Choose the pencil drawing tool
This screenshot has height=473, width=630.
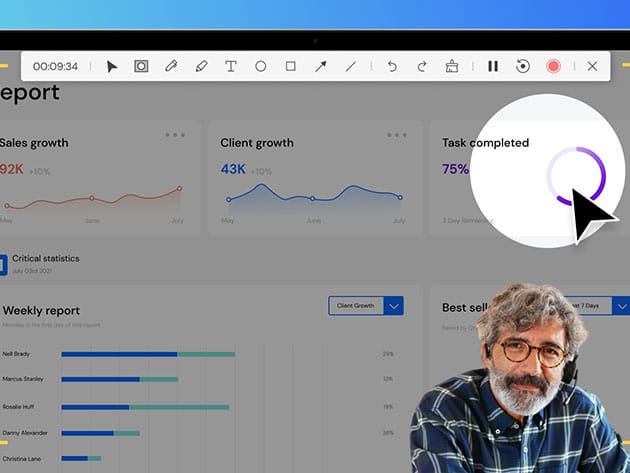[171, 66]
